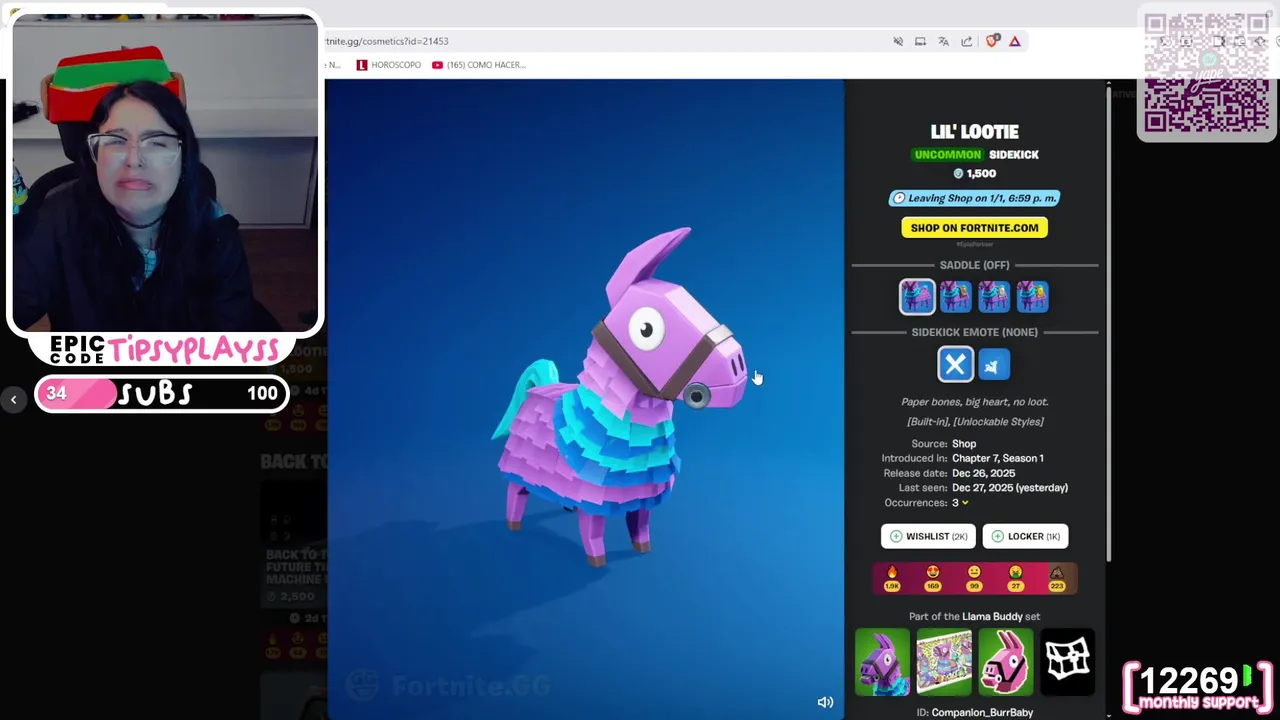The image size is (1280, 720).
Task: Click the LIL' LOOTIE title
Action: (974, 132)
